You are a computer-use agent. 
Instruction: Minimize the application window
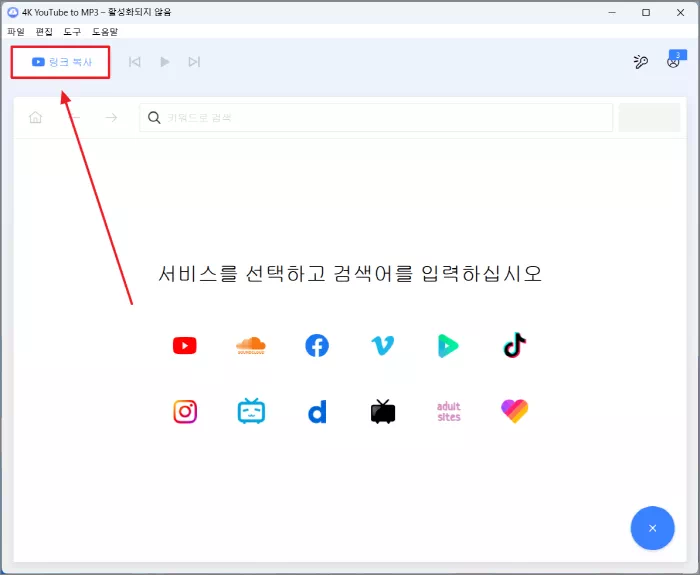[x=612, y=12]
